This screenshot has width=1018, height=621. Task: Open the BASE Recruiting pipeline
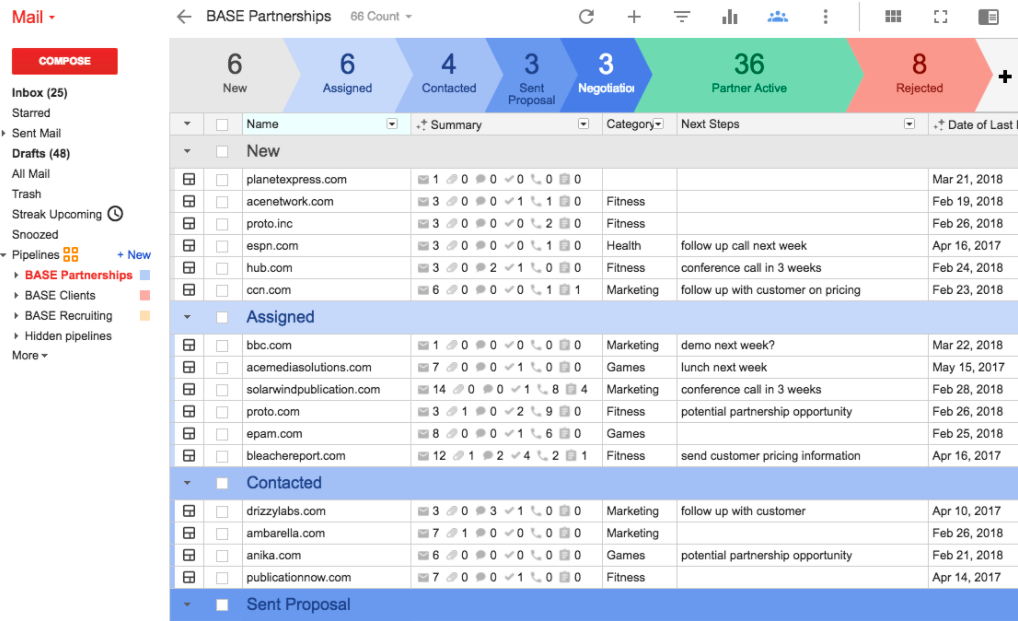click(68, 316)
